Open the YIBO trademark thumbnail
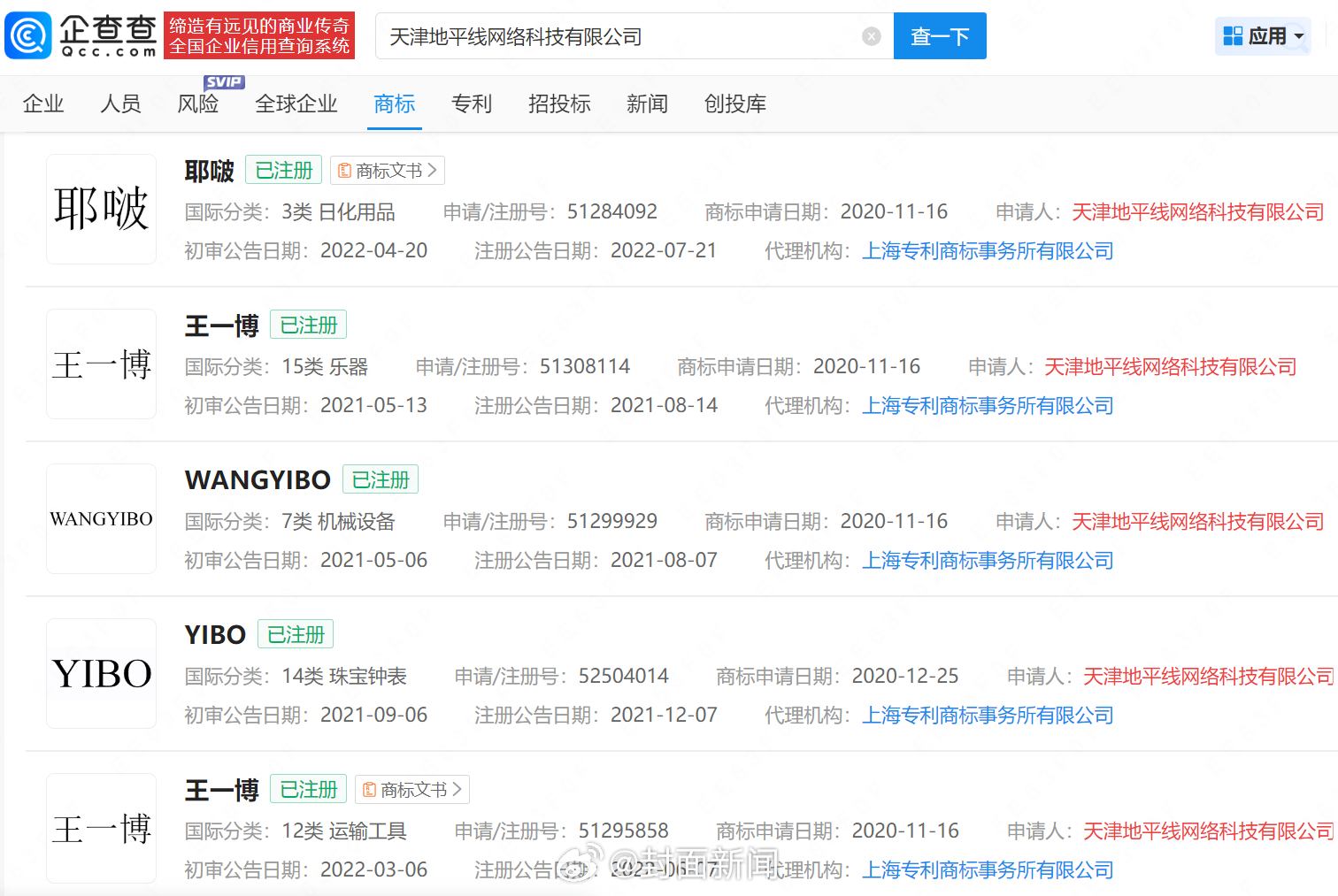Viewport: 1338px width, 896px height. point(102,673)
